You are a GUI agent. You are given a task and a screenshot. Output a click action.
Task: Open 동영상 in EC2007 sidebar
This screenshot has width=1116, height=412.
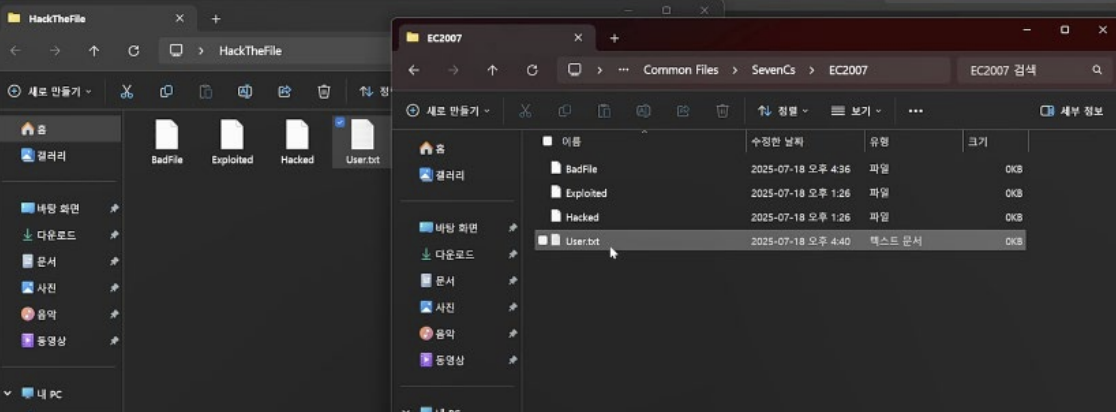442,359
